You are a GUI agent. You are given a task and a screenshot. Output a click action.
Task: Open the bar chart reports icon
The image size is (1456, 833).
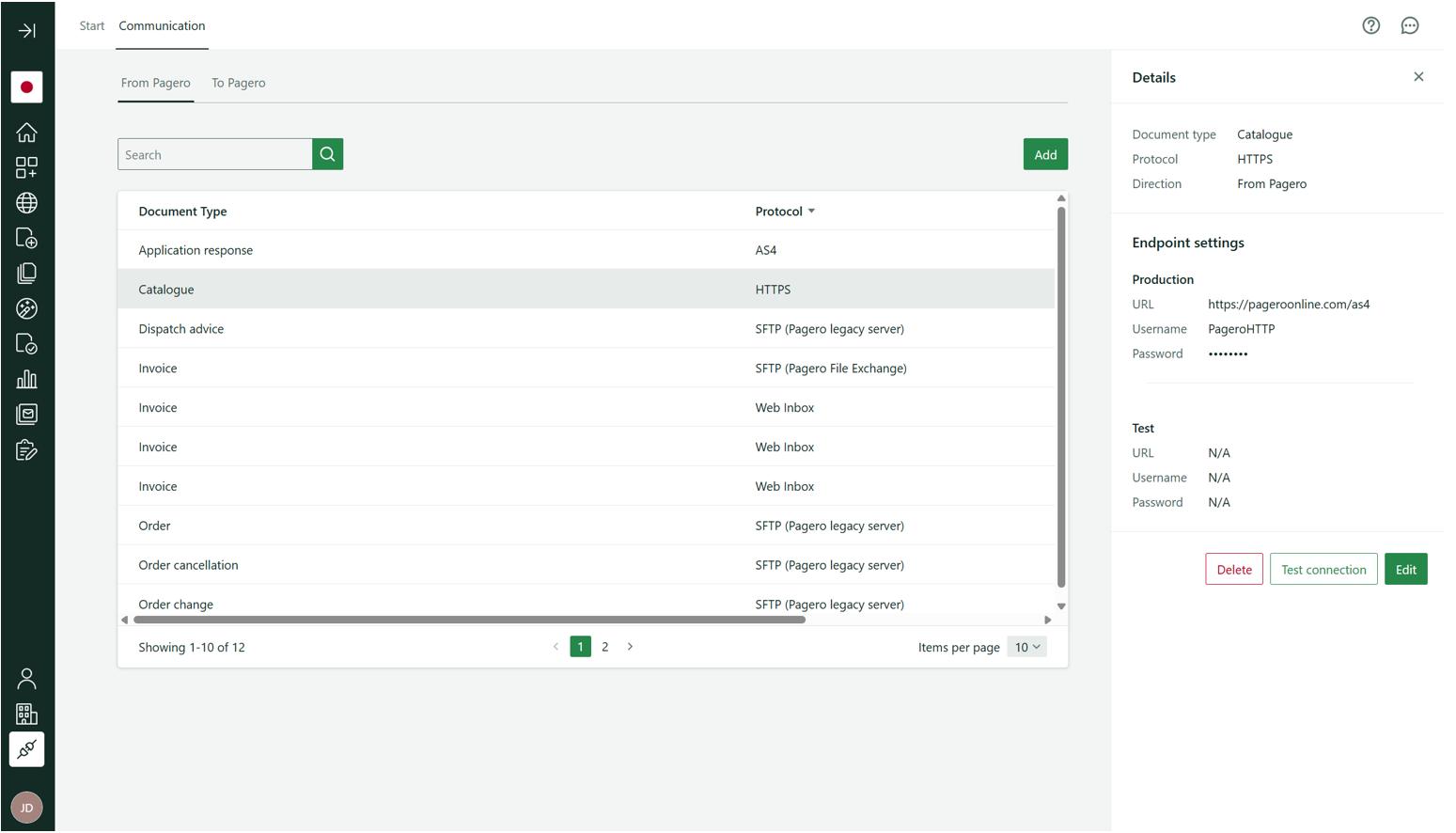pyautogui.click(x=26, y=379)
